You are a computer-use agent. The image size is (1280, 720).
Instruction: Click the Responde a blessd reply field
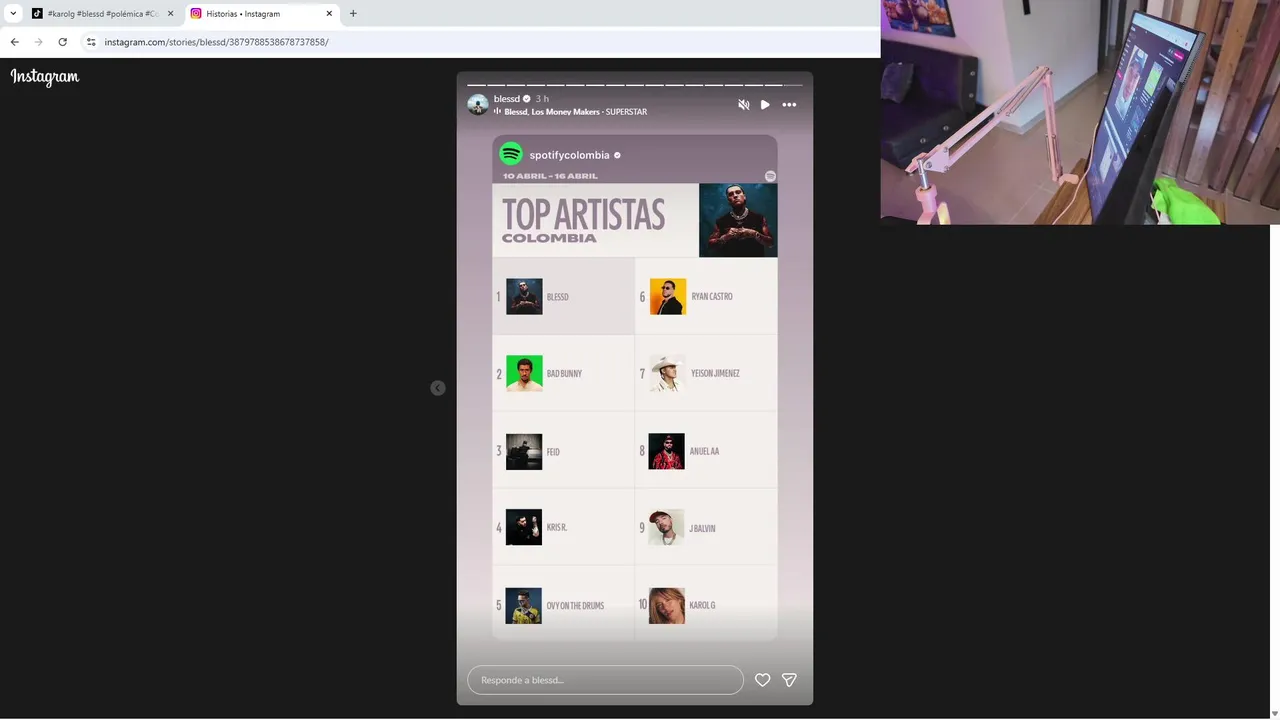605,680
